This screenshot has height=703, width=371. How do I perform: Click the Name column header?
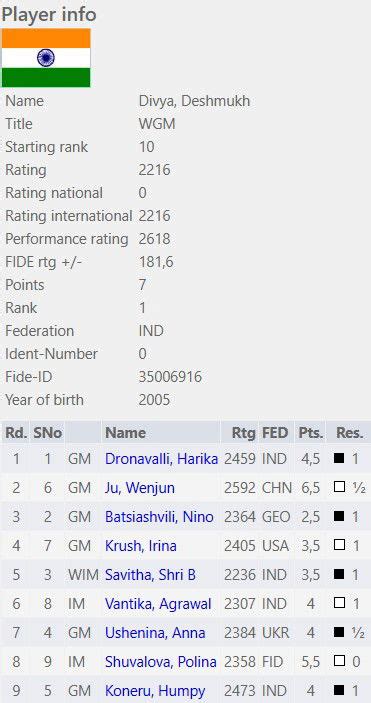(x=125, y=433)
